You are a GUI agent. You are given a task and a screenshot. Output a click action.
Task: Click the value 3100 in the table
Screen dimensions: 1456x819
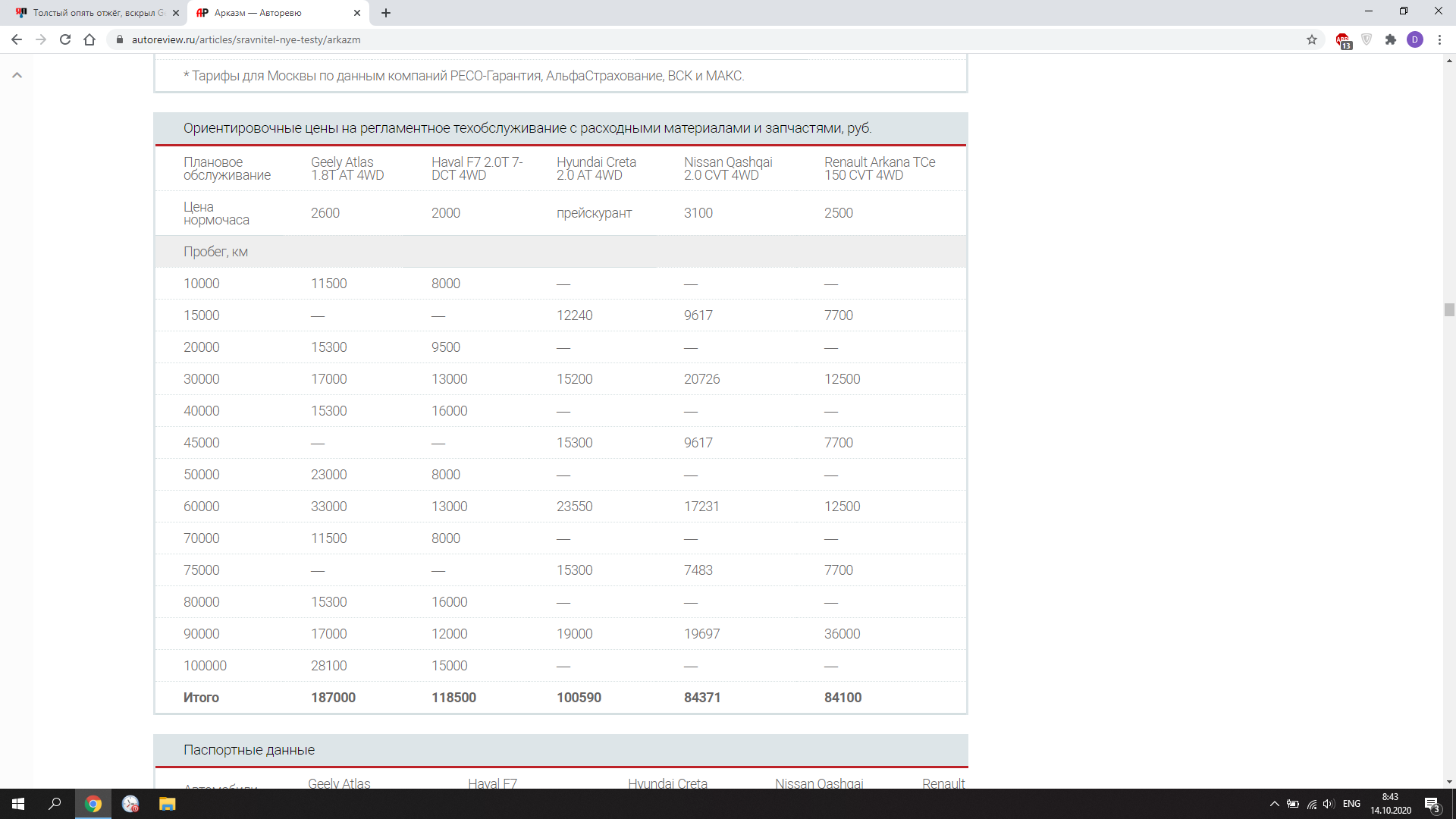[x=698, y=213]
